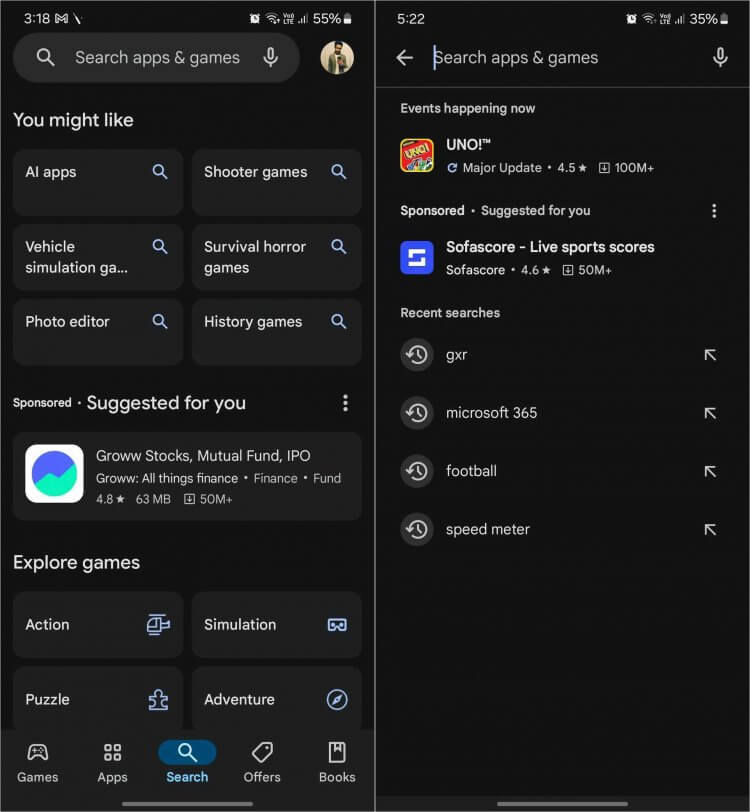
Task: Fill search with gxr using arrow icon
Action: tap(710, 355)
